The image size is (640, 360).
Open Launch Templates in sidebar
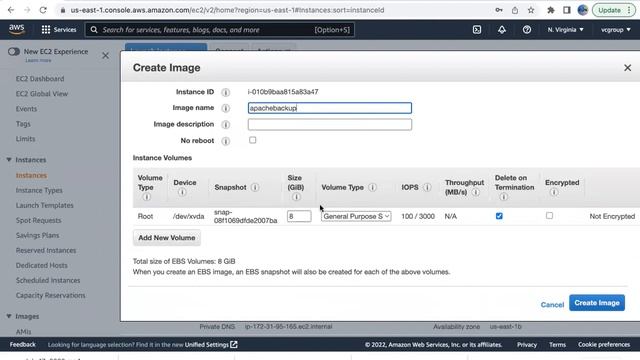(44, 205)
